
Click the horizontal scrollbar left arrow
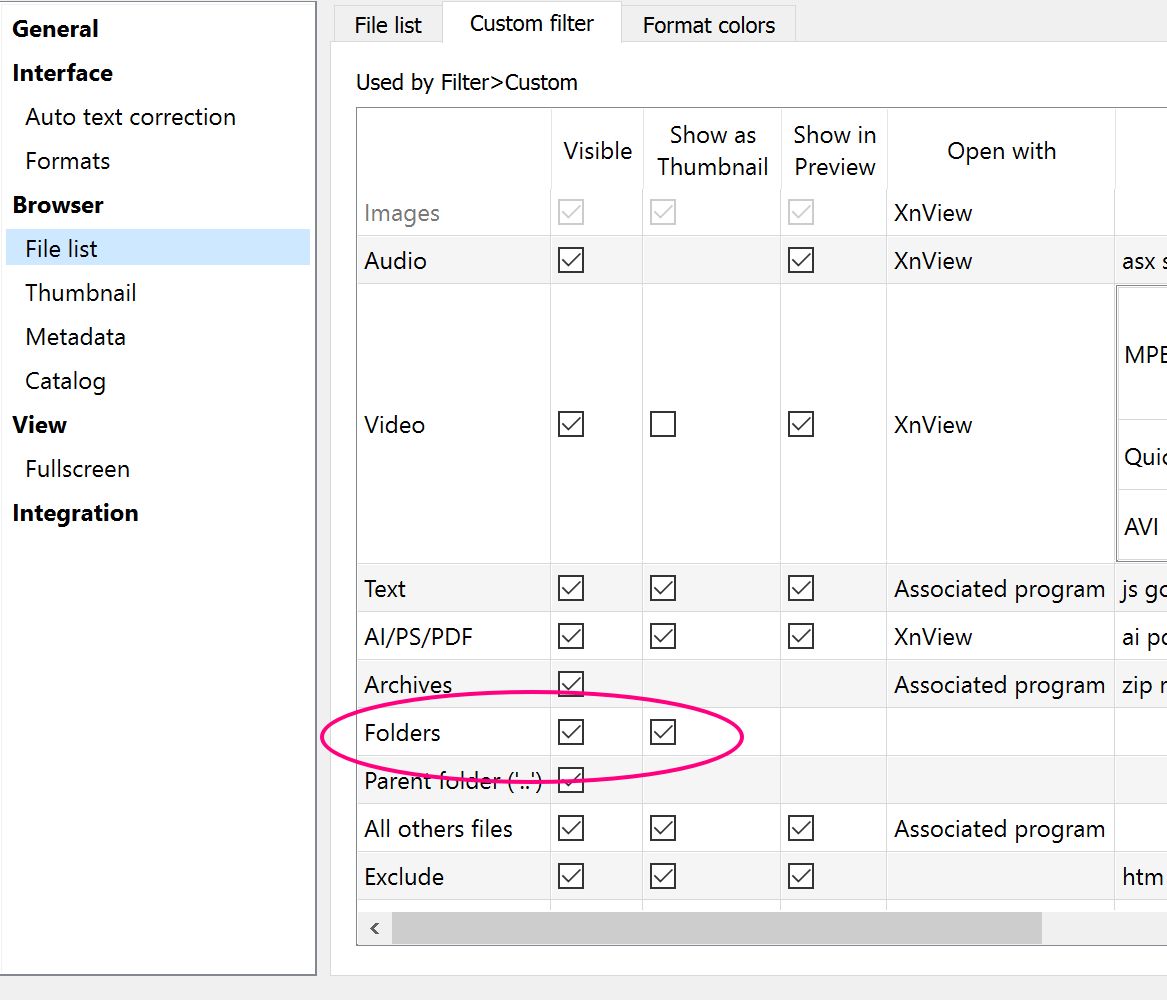[375, 928]
